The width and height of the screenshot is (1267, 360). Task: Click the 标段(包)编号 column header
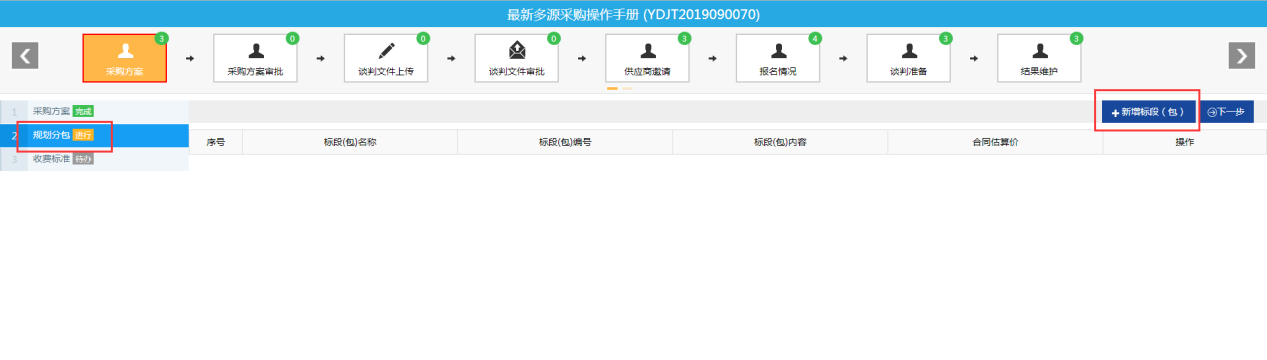(565, 143)
